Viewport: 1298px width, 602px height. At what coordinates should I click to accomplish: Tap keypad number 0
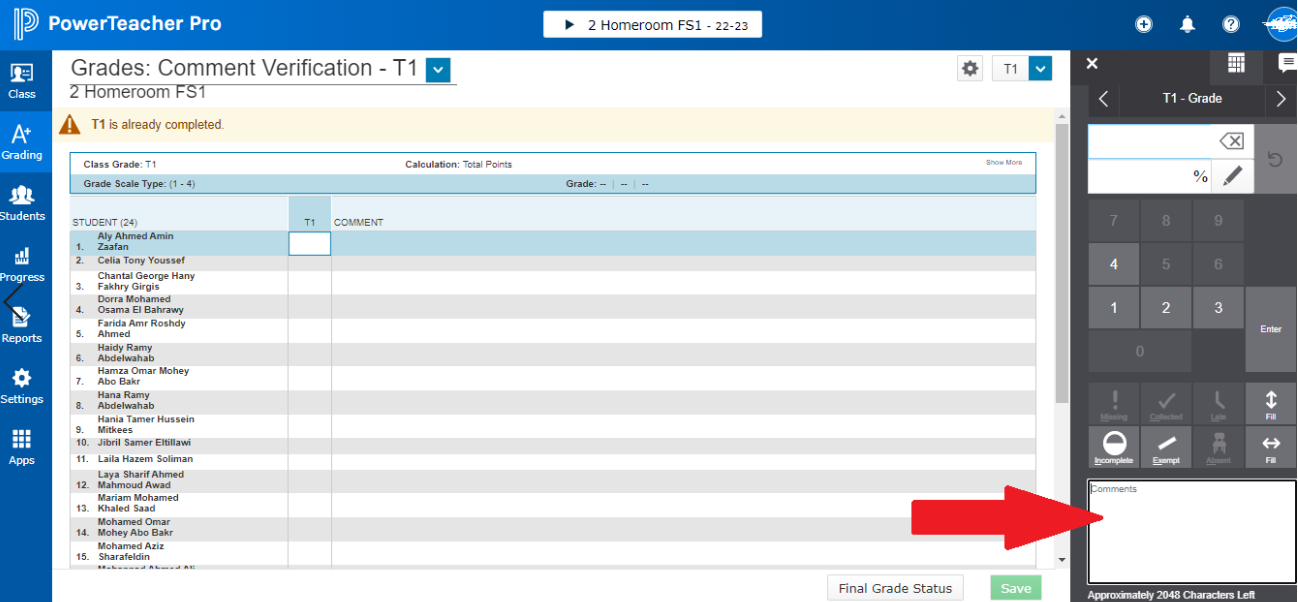[x=1140, y=352]
